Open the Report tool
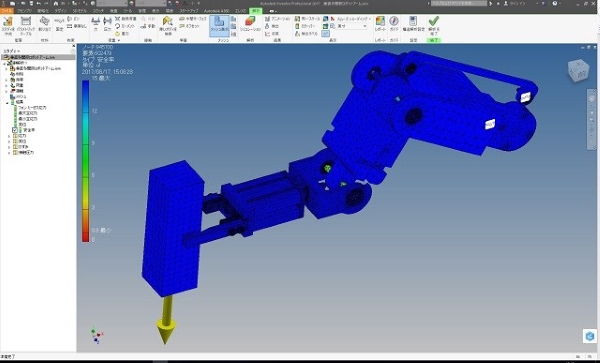The image size is (600, 363). 380,24
